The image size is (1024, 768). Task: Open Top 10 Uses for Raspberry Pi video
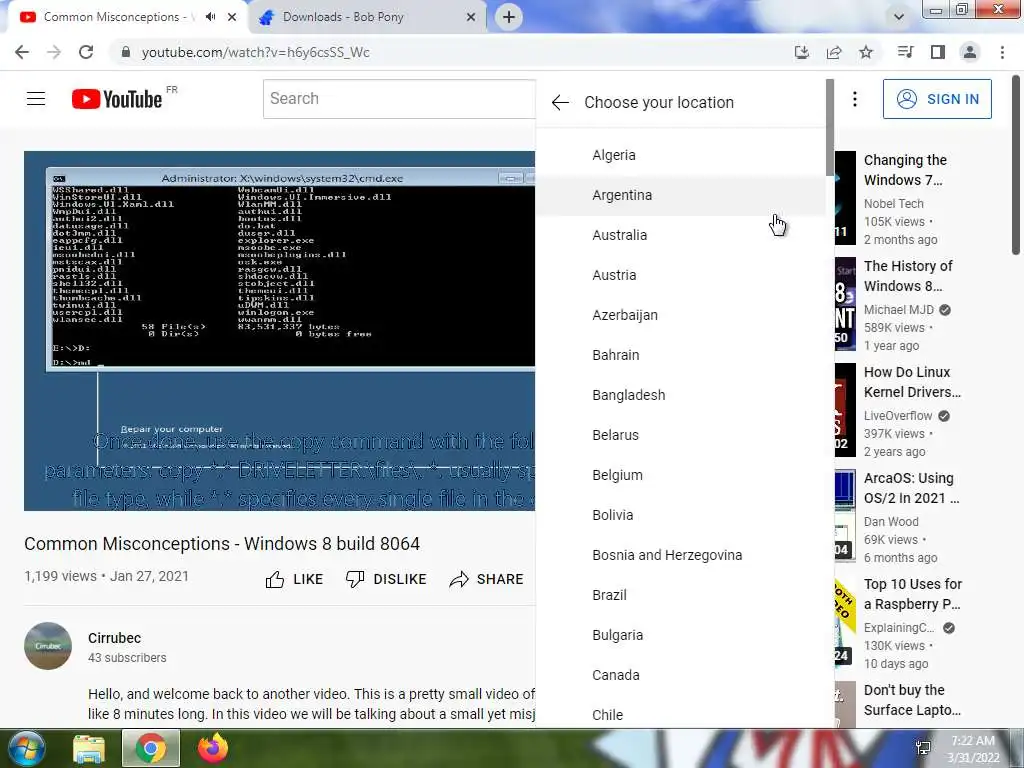[912, 594]
